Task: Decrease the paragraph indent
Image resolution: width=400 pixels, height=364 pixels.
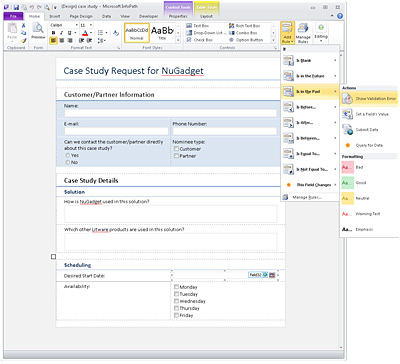Action: coord(81,41)
